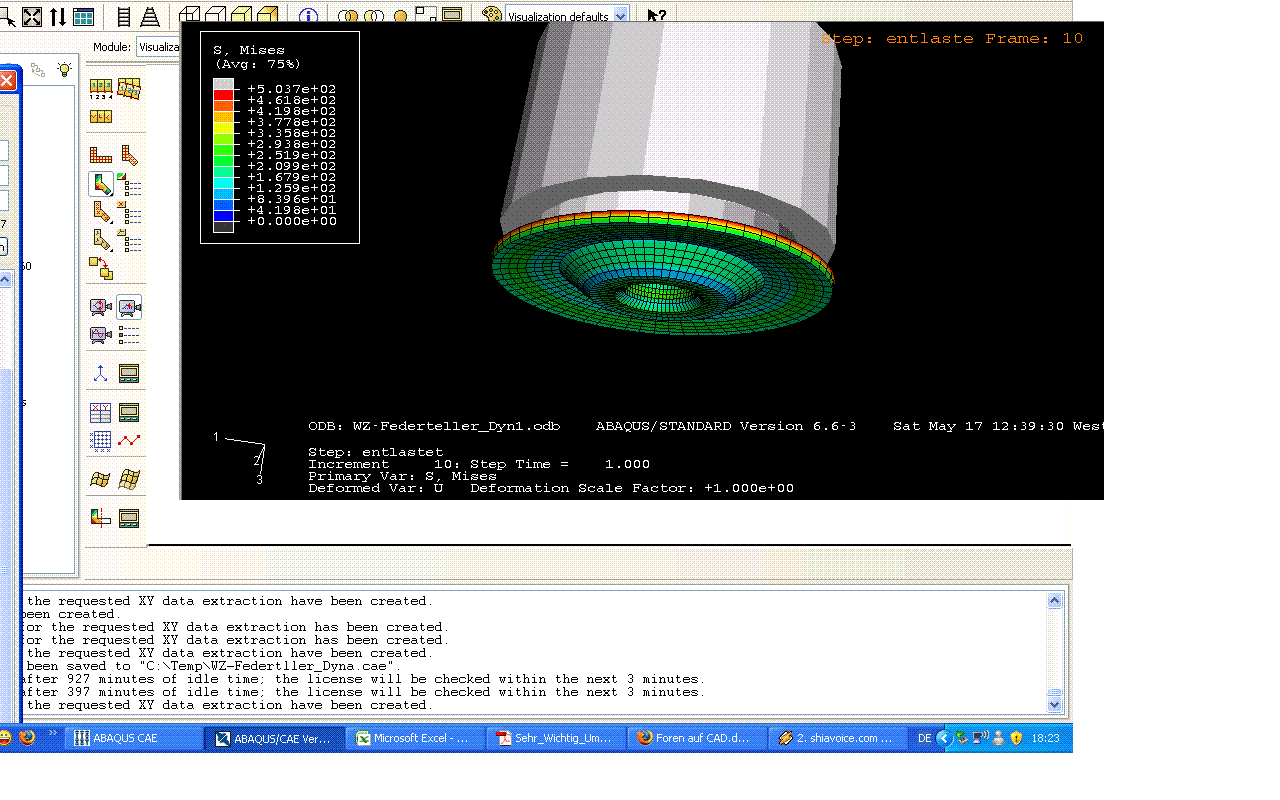The width and height of the screenshot is (1280, 800).
Task: Open animation options list icon
Action: pos(129,335)
